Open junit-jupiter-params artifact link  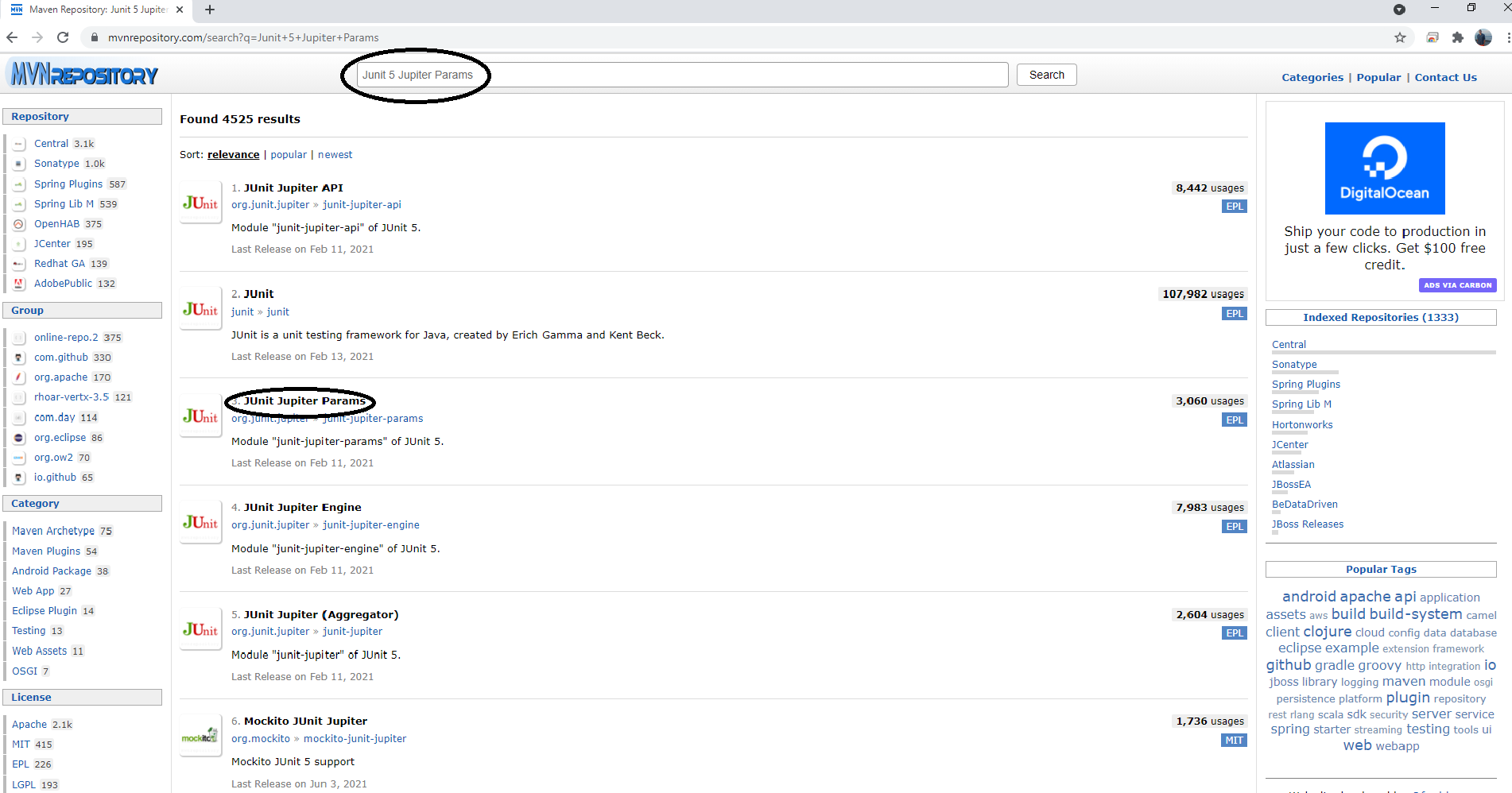coord(373,418)
